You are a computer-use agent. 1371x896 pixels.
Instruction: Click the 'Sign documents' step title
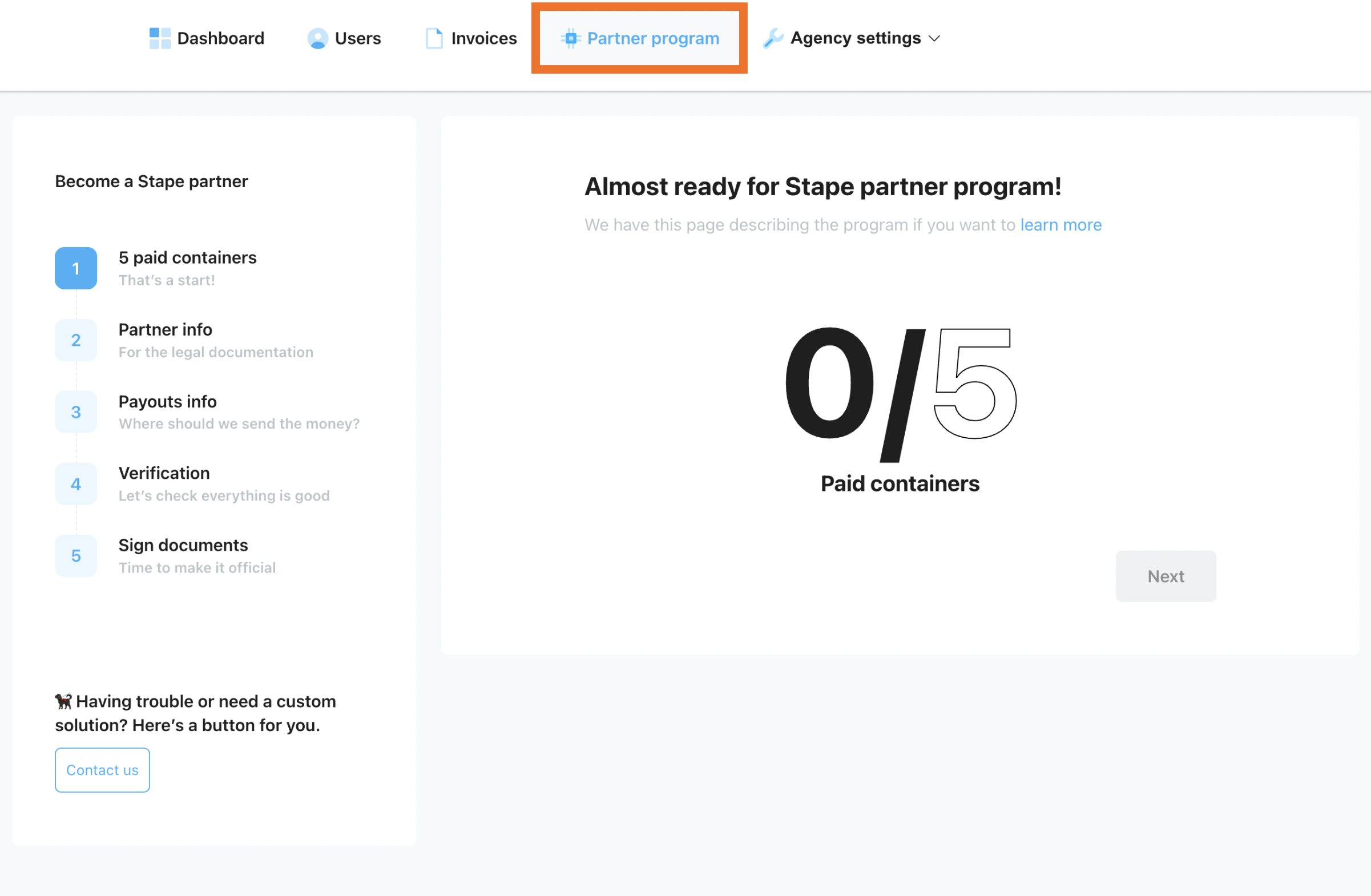[x=183, y=545]
